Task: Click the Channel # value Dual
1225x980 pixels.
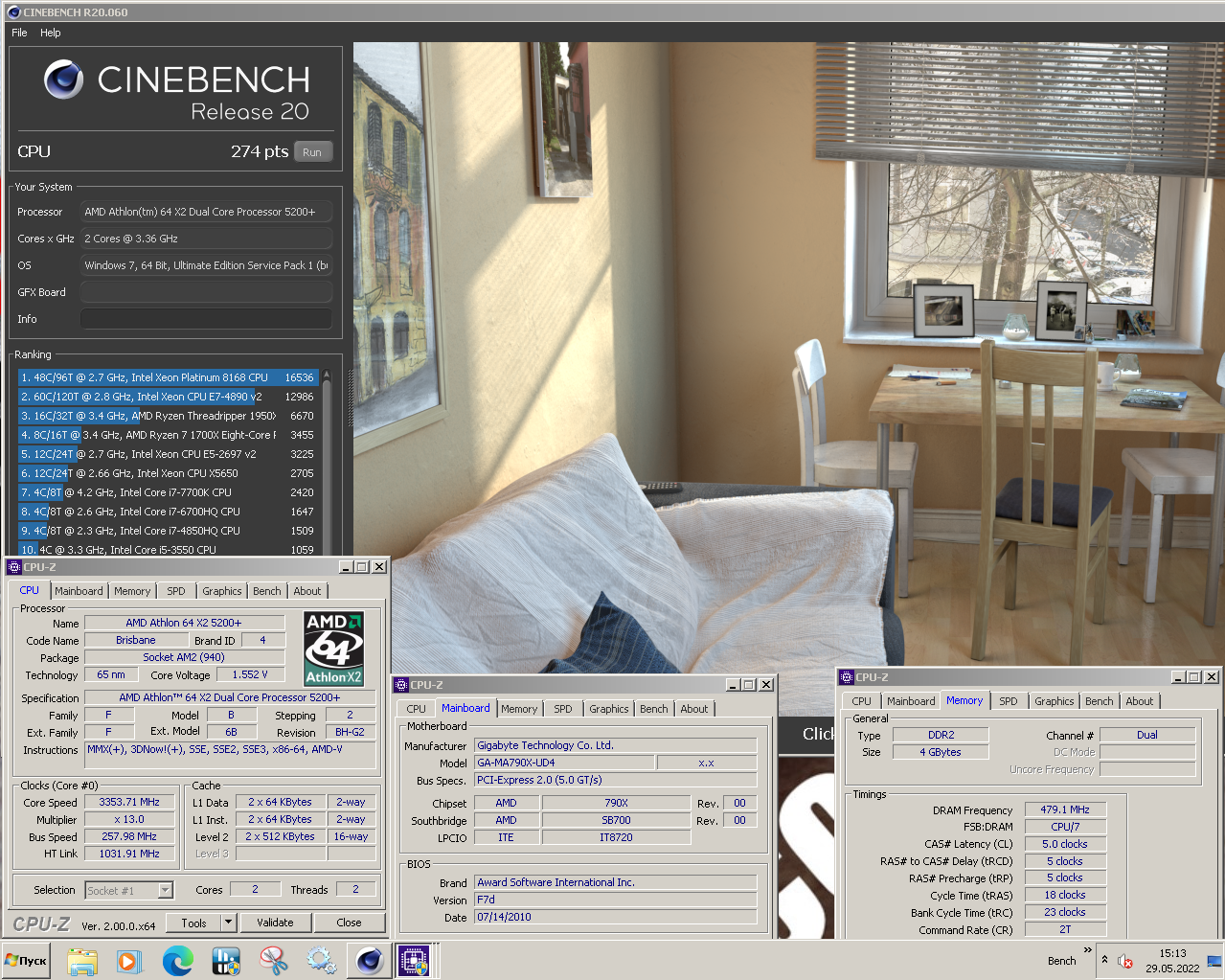Action: point(1147,735)
